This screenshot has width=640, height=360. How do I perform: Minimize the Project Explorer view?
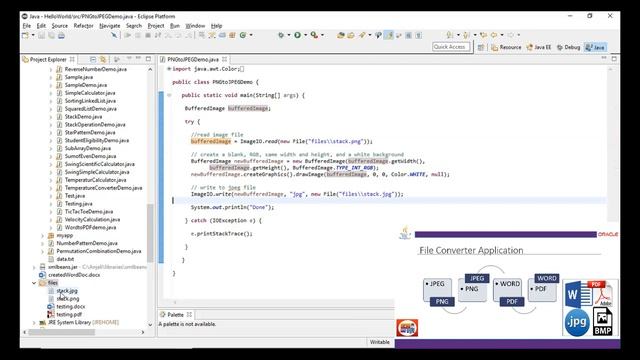pos(138,59)
